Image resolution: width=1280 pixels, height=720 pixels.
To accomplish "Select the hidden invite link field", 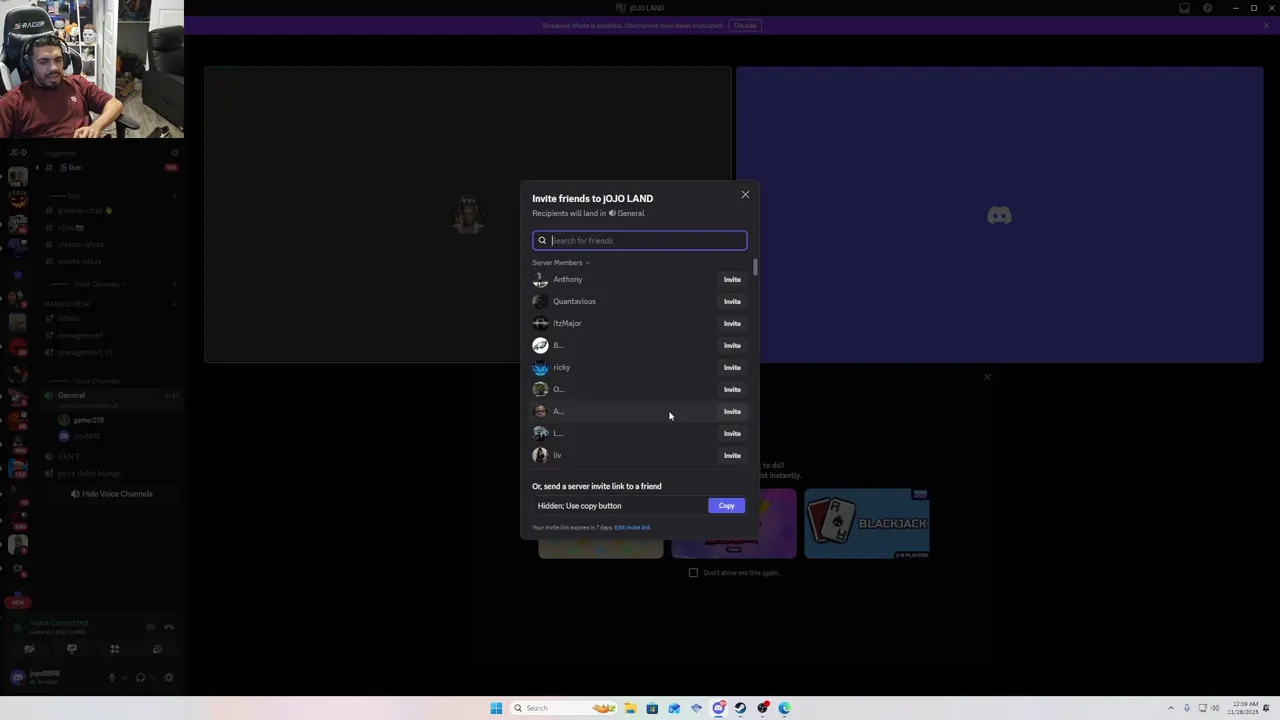I will coord(620,506).
